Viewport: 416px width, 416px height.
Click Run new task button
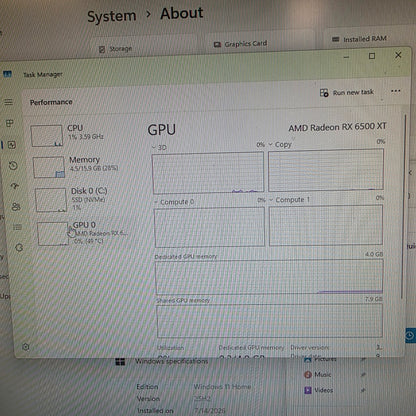pyautogui.click(x=347, y=92)
